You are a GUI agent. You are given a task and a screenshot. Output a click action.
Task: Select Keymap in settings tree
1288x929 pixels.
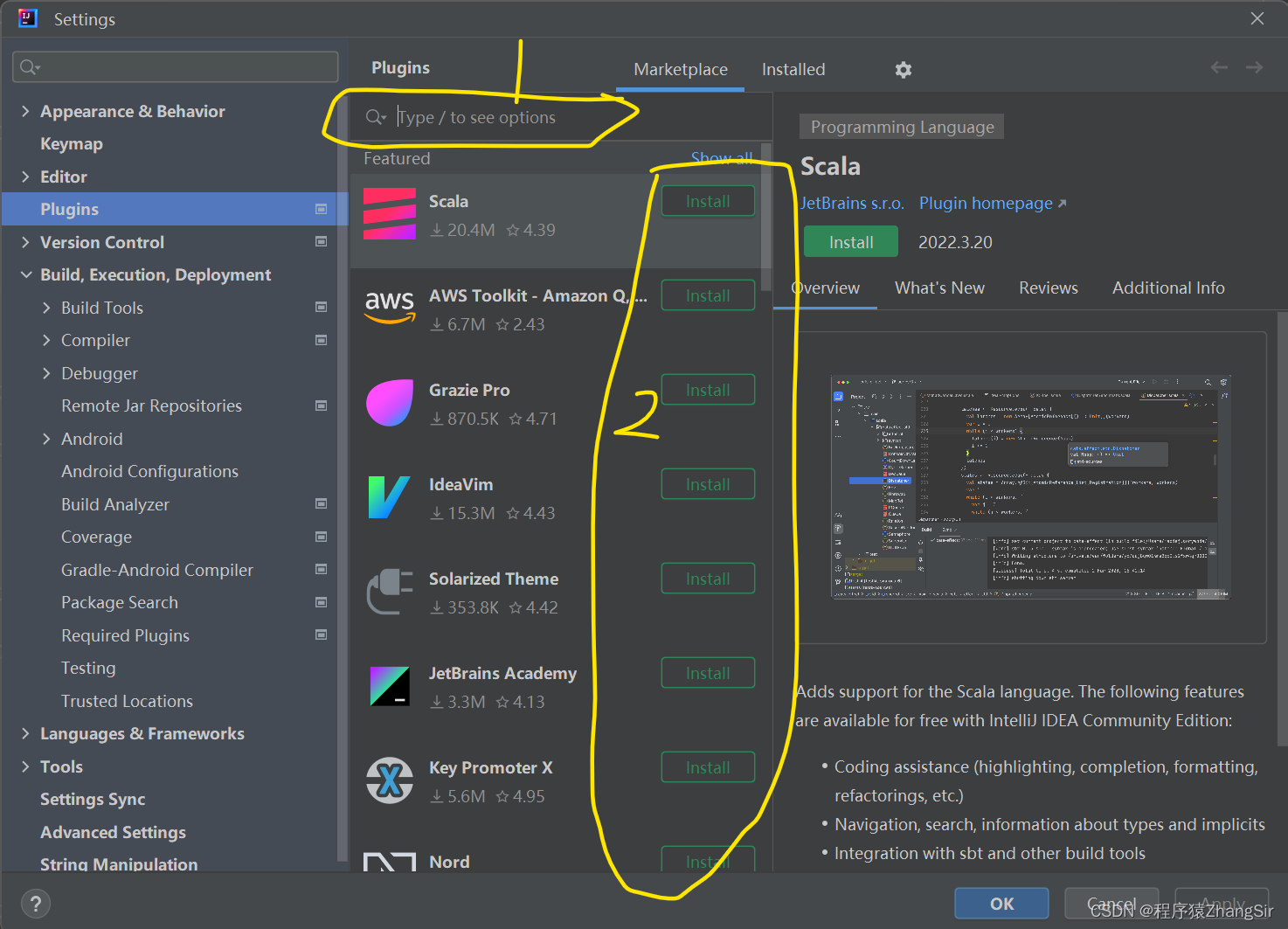click(x=72, y=143)
